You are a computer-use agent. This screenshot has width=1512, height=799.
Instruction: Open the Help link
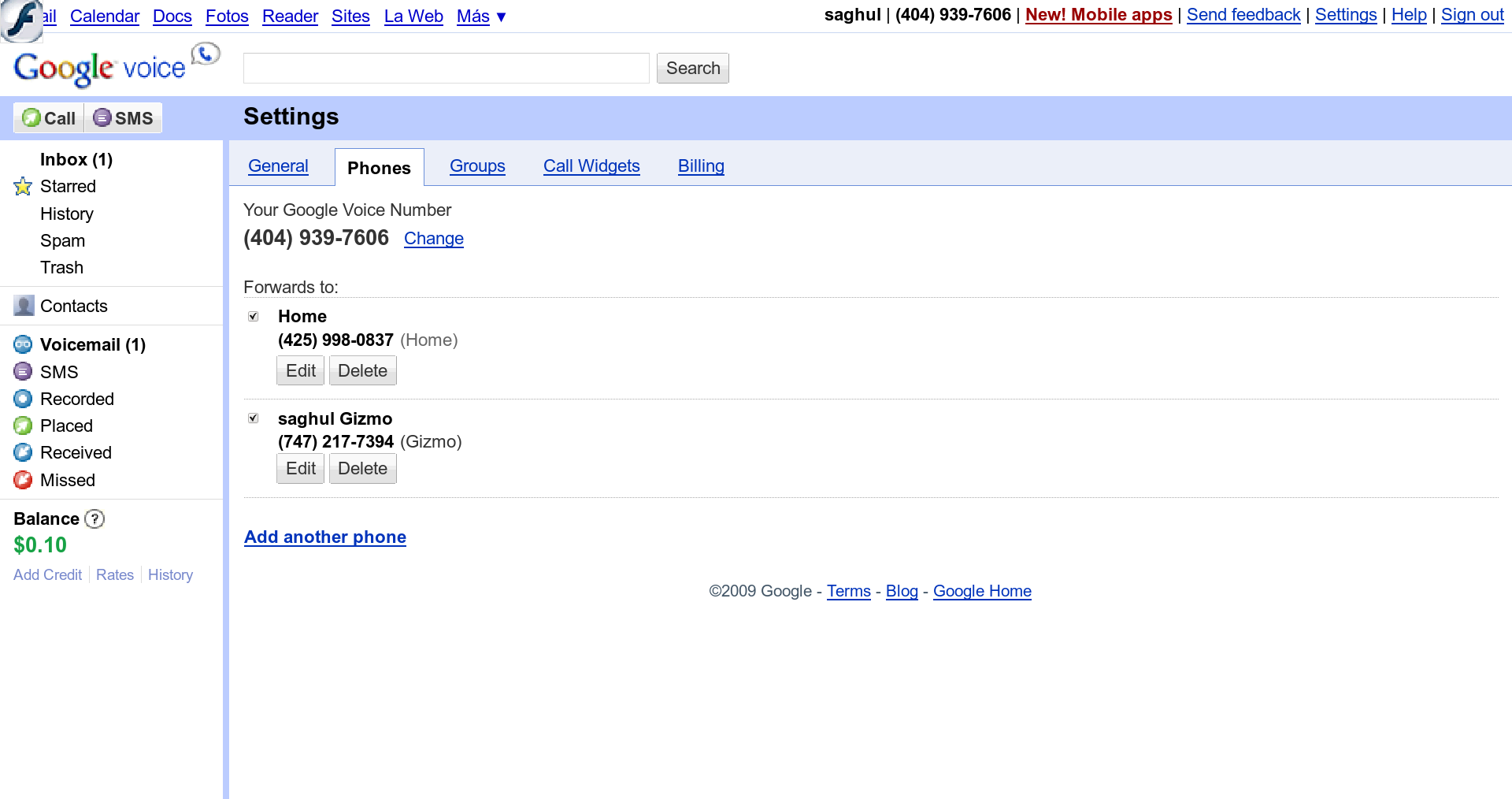coord(1409,15)
